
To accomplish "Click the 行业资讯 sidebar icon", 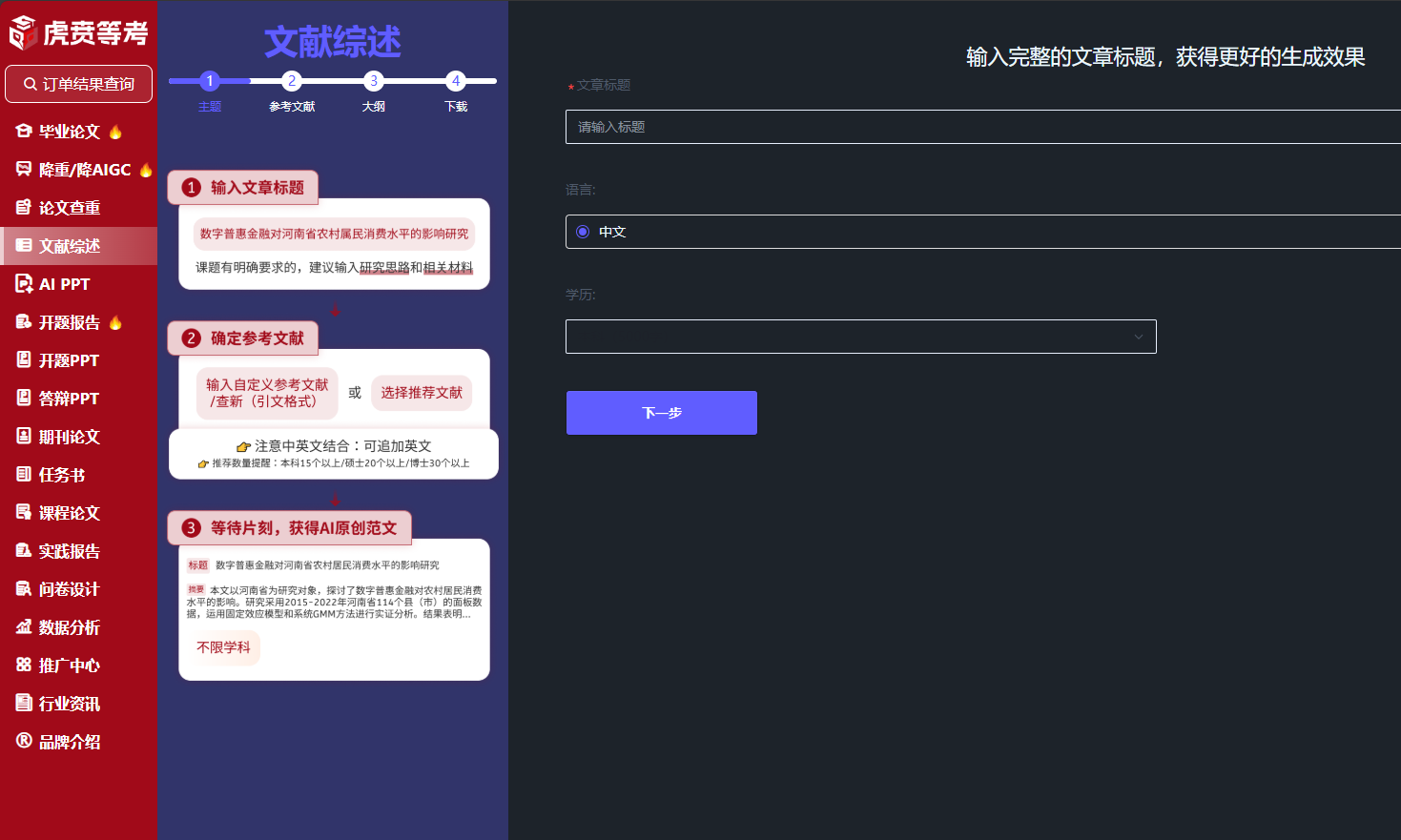I will [x=24, y=703].
